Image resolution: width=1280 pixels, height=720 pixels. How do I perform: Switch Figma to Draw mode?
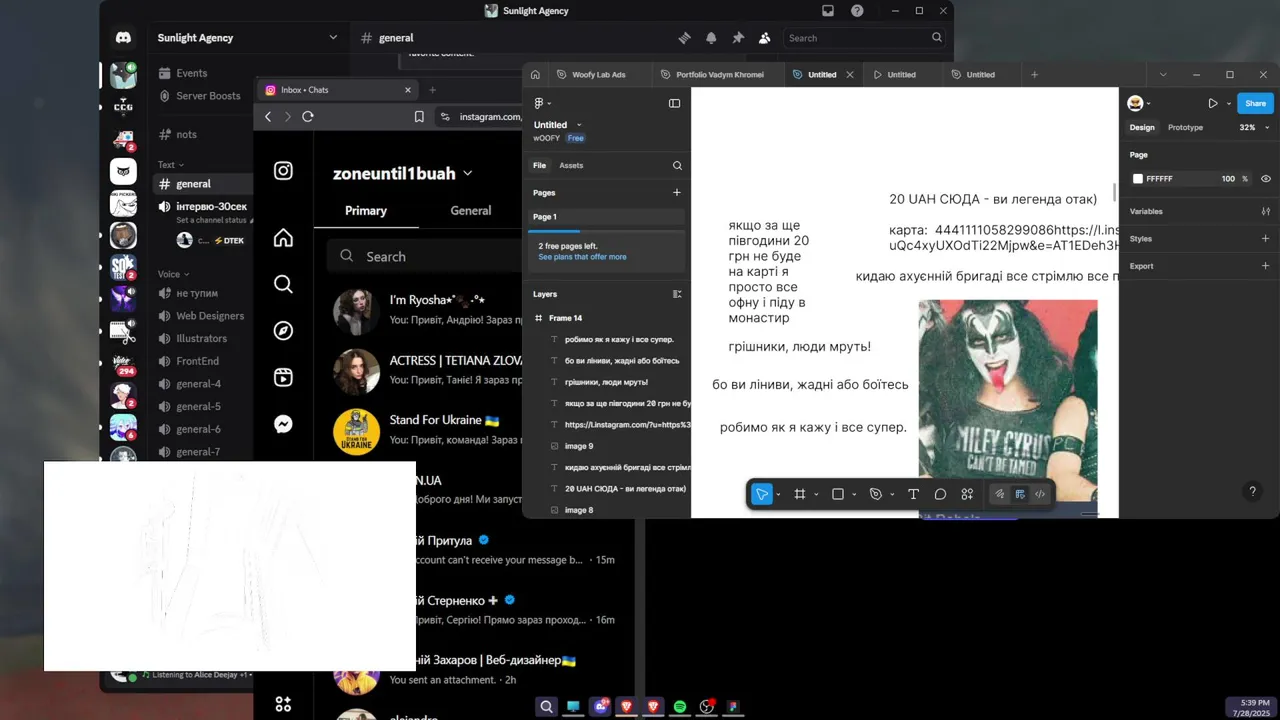[x=999, y=494]
